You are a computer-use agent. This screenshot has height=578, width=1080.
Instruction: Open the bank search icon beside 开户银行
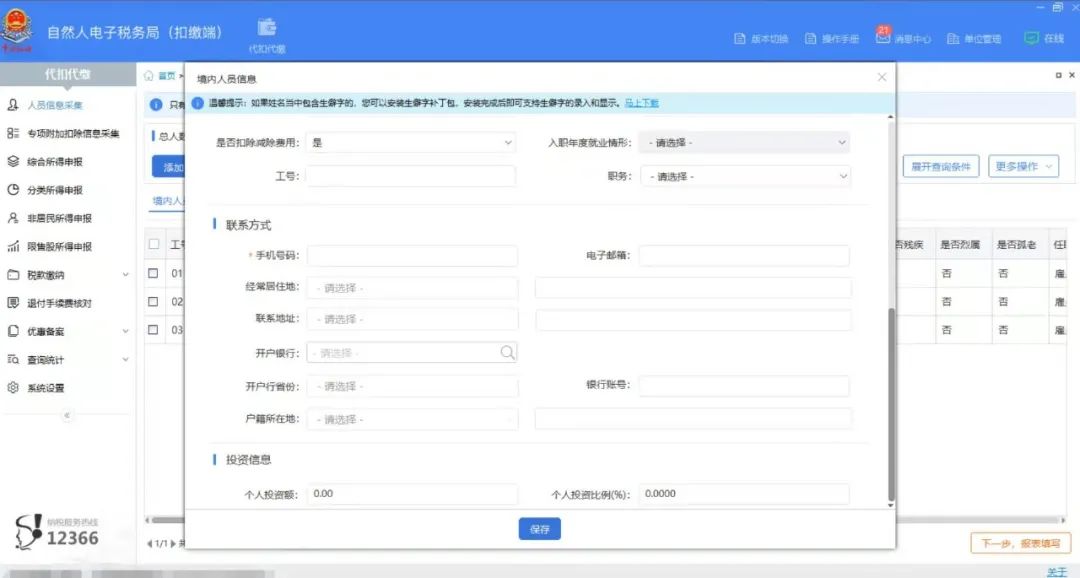505,353
